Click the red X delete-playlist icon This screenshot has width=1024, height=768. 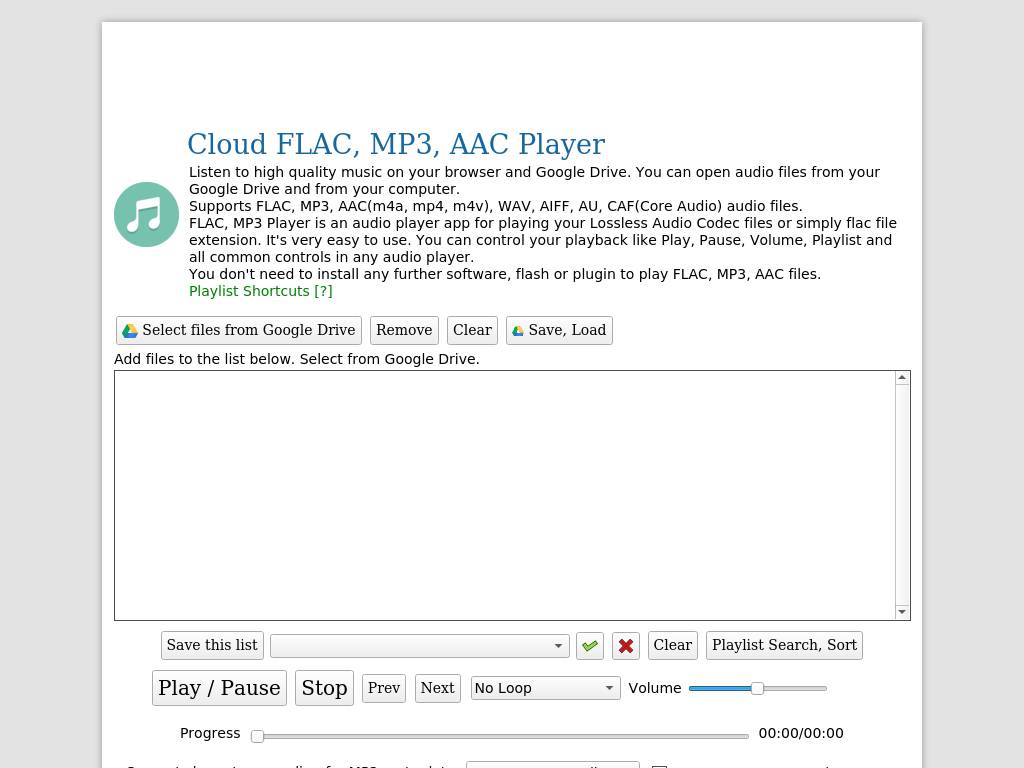626,646
